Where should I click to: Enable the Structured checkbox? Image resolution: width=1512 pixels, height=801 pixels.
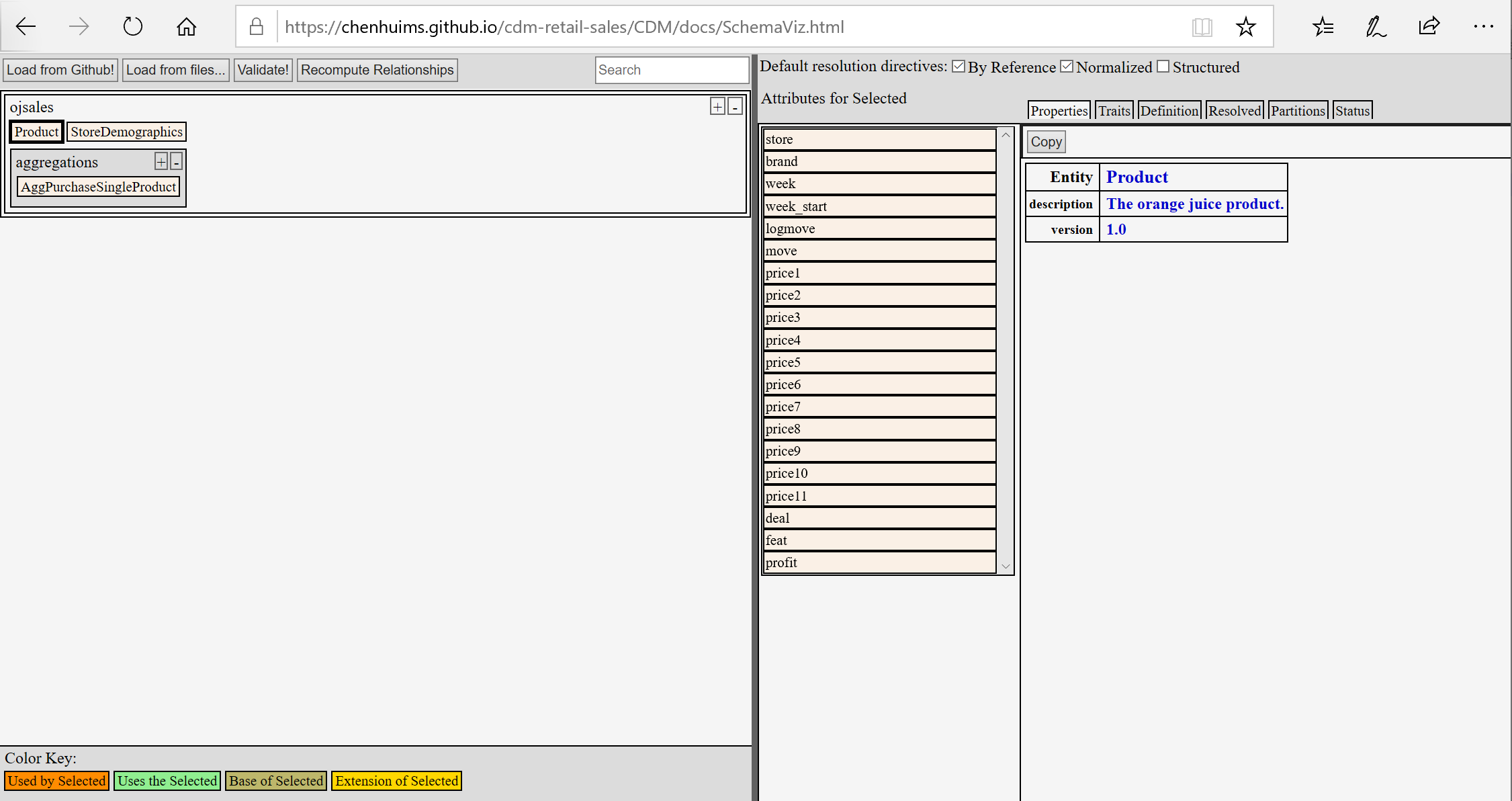(1163, 67)
